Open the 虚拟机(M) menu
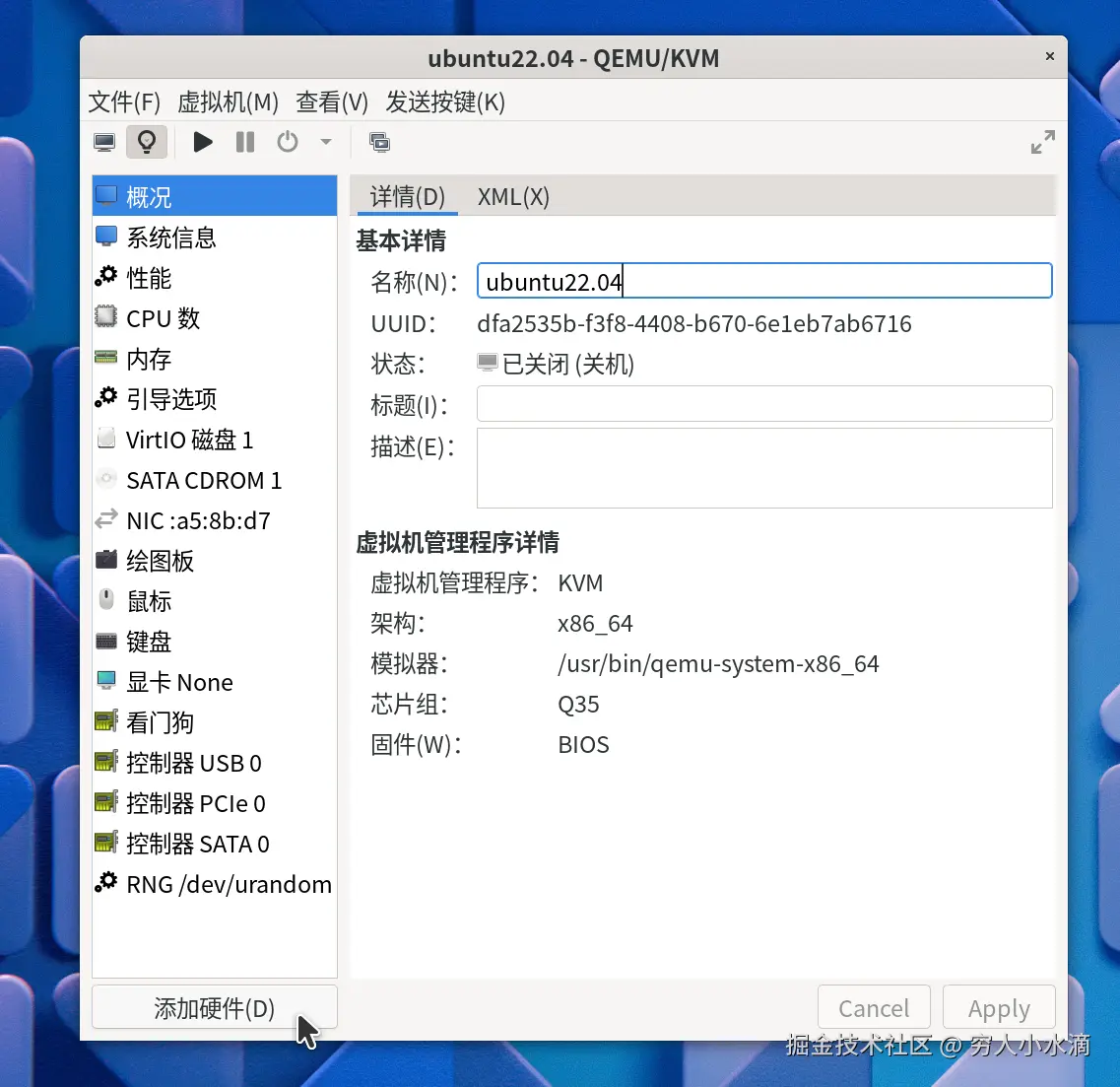The image size is (1120, 1087). [228, 102]
